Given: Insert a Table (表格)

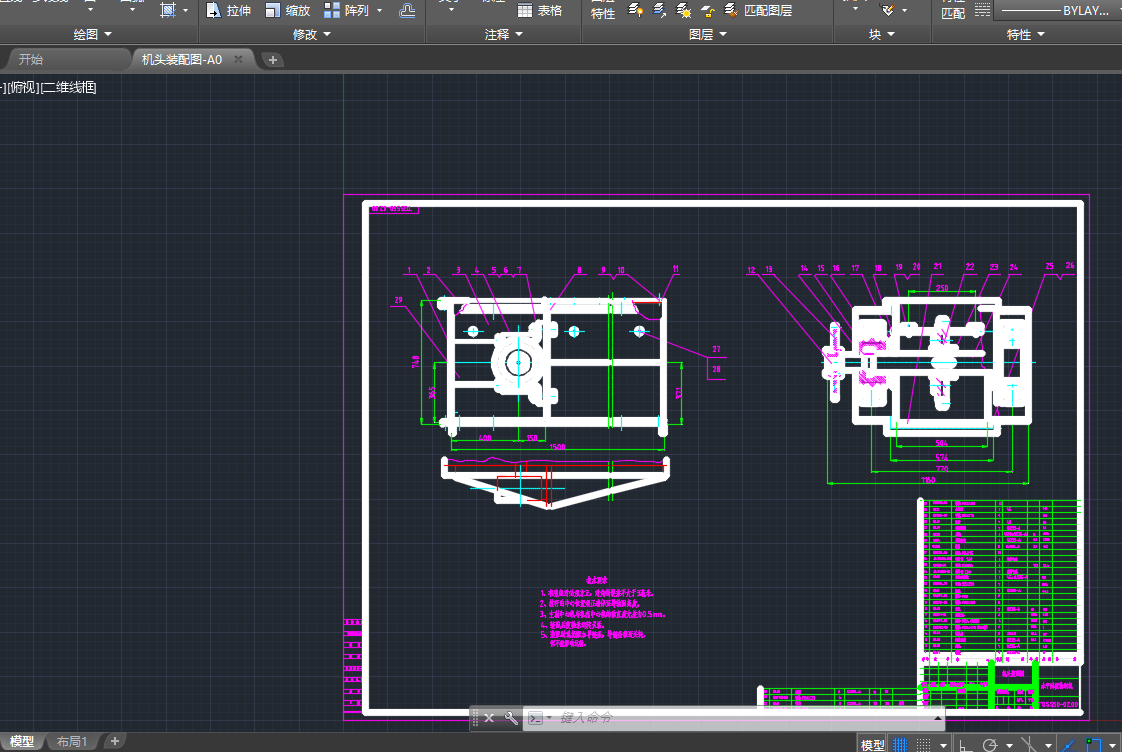Looking at the screenshot, I should pyautogui.click(x=540, y=11).
